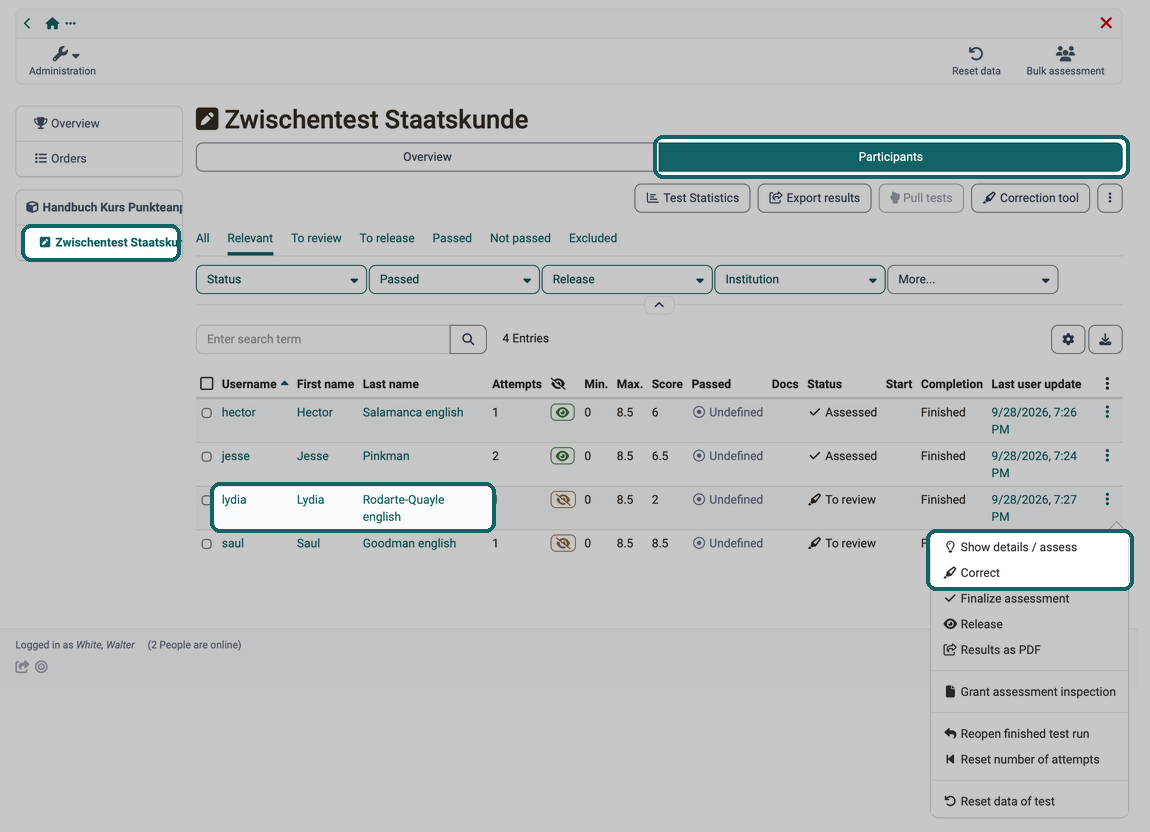The height and width of the screenshot is (832, 1150).
Task: Click the target icon in the footer
Action: coord(42,667)
